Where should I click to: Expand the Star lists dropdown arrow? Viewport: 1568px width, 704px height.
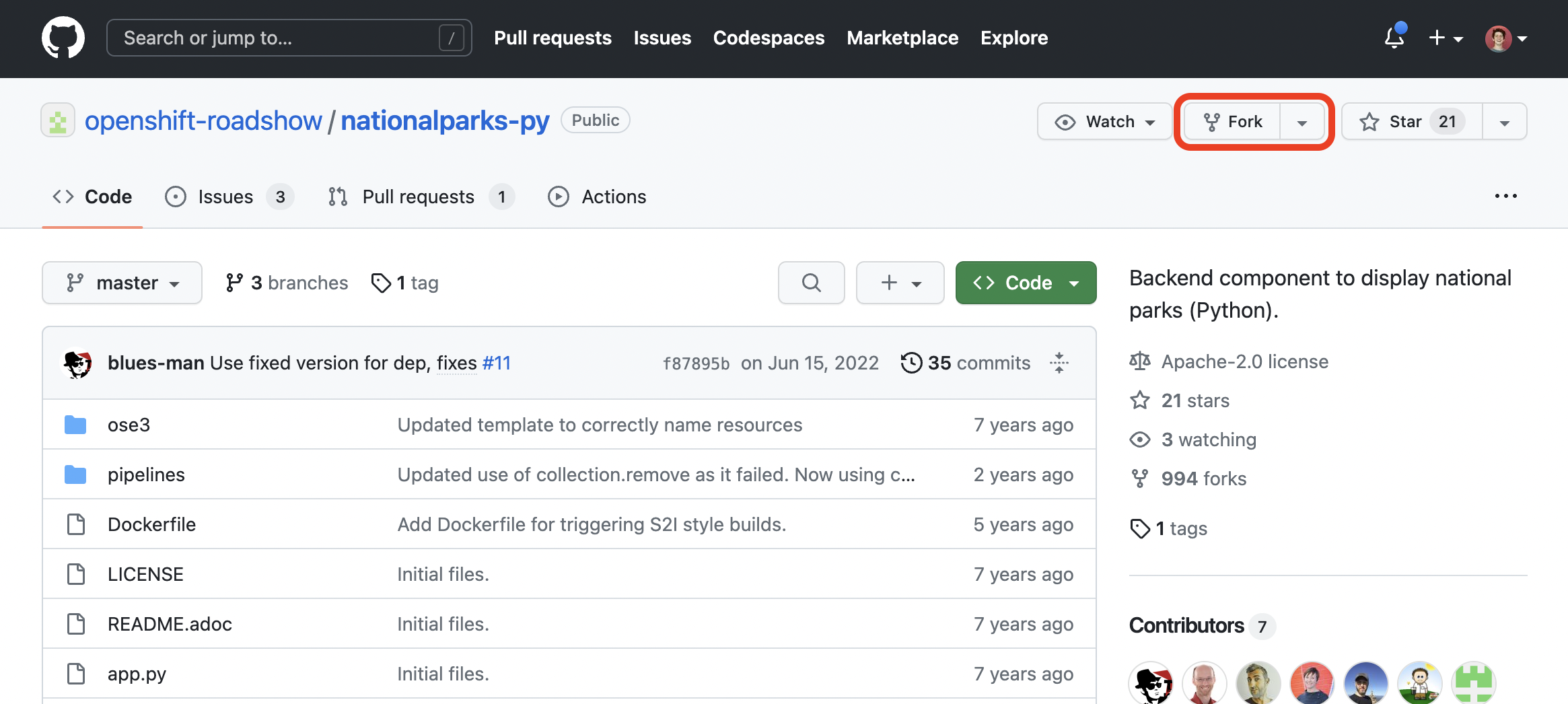pyautogui.click(x=1505, y=122)
